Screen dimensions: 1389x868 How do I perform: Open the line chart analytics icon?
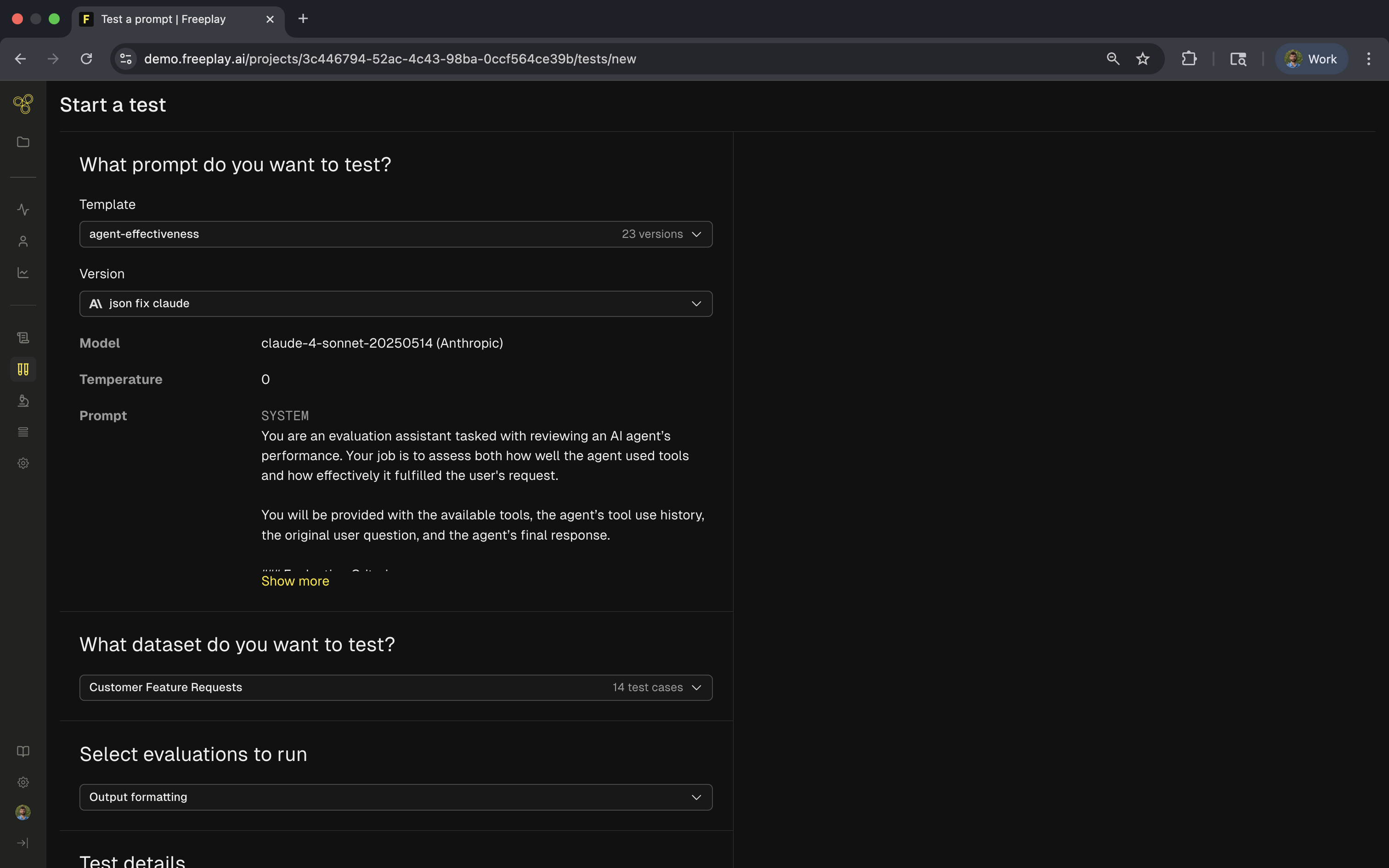point(23,273)
